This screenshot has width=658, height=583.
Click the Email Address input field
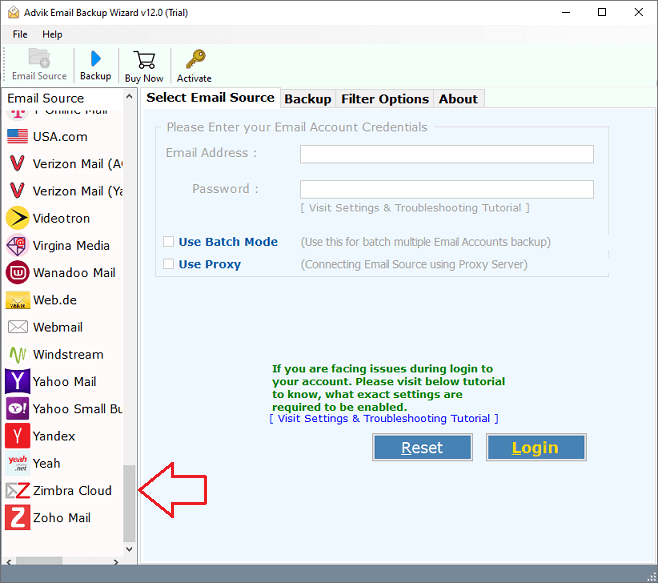click(446, 154)
